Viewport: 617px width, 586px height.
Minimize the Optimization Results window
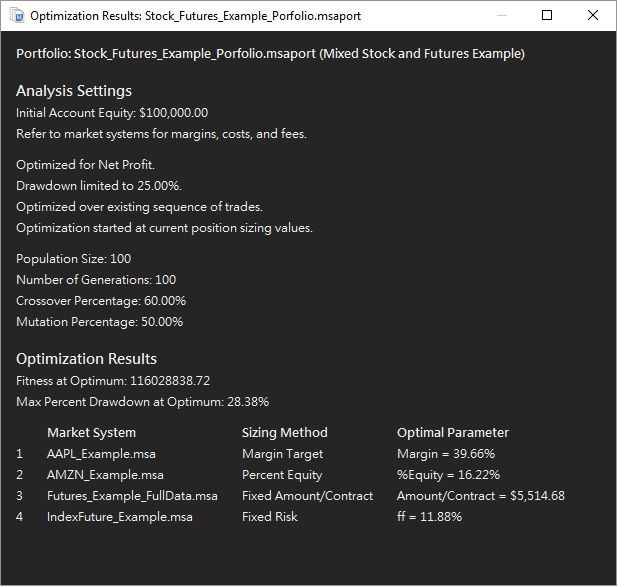502,16
